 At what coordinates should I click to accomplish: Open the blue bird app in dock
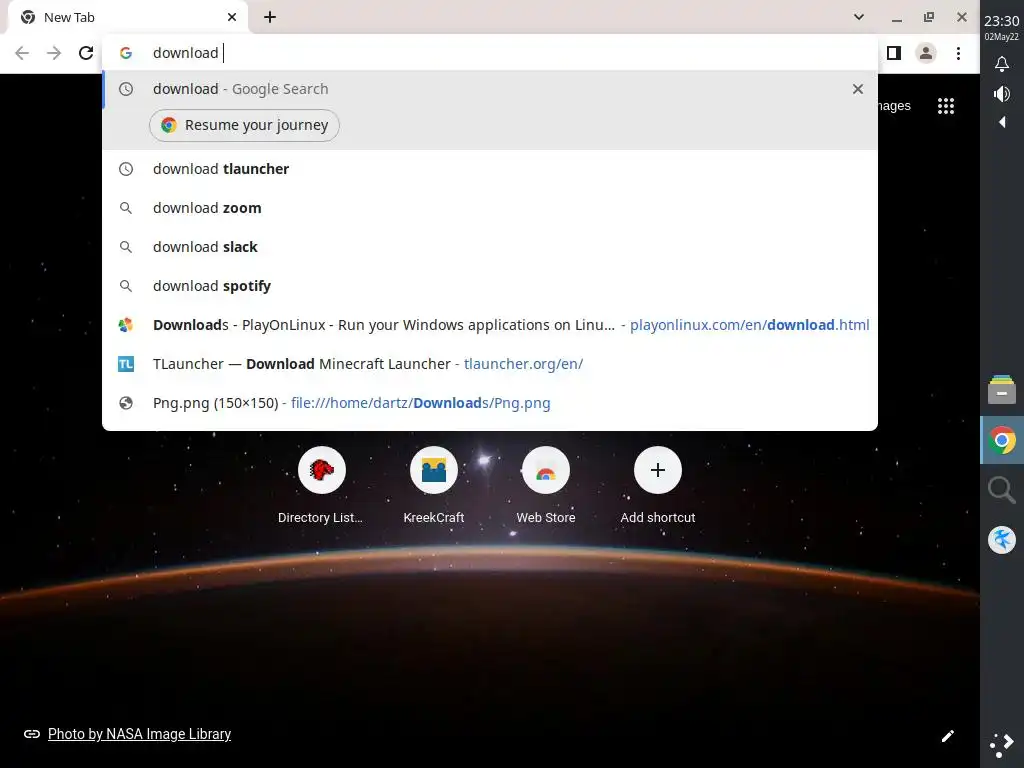pos(1002,540)
